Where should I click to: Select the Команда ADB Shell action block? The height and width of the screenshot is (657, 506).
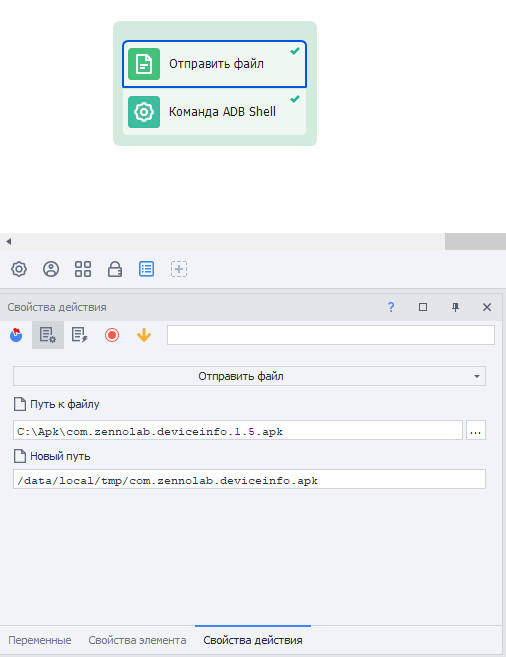[x=214, y=112]
